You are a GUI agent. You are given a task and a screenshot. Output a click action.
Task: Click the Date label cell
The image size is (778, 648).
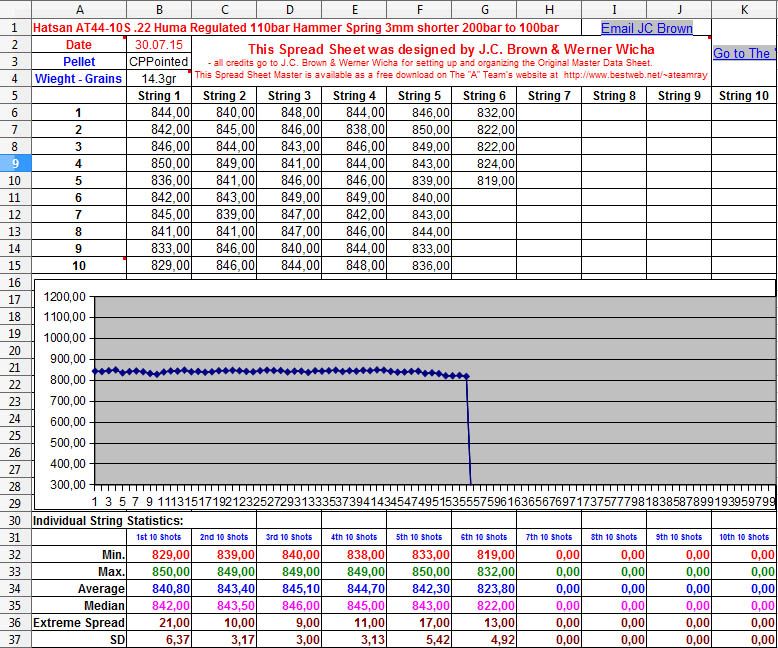coord(79,45)
